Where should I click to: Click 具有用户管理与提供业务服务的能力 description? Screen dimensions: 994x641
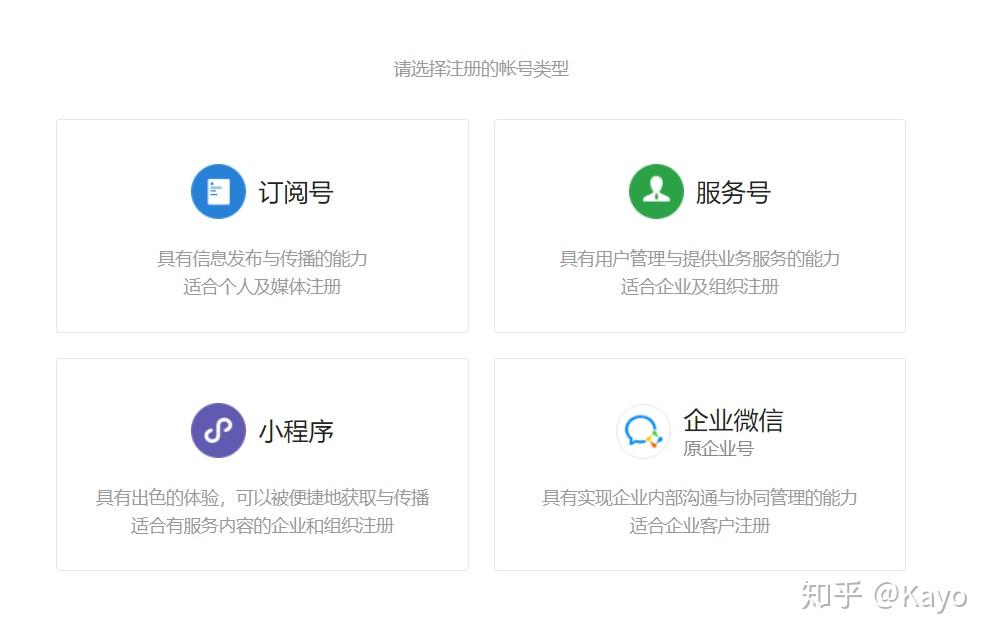(700, 259)
